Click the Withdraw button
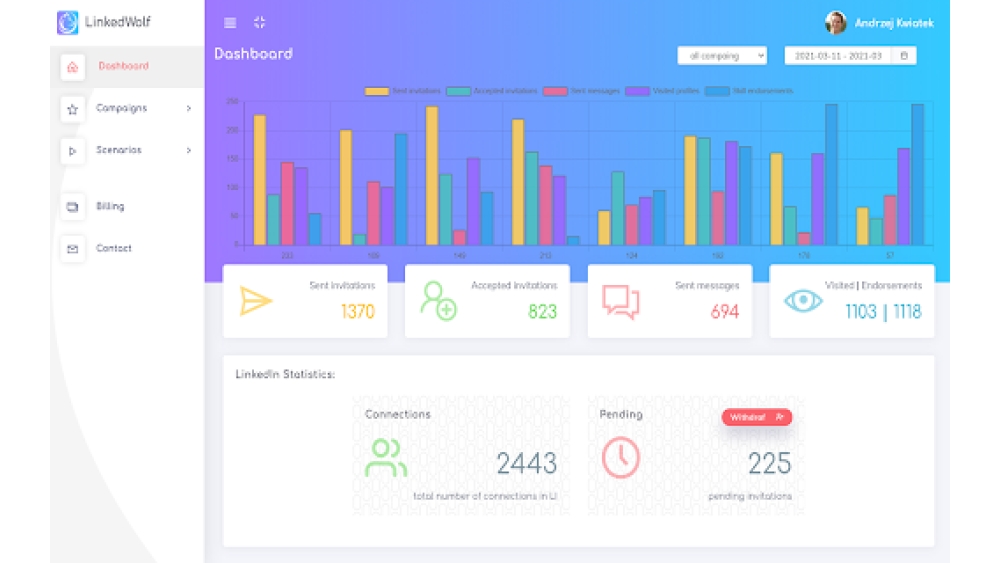The width and height of the screenshot is (1000, 563). point(756,417)
